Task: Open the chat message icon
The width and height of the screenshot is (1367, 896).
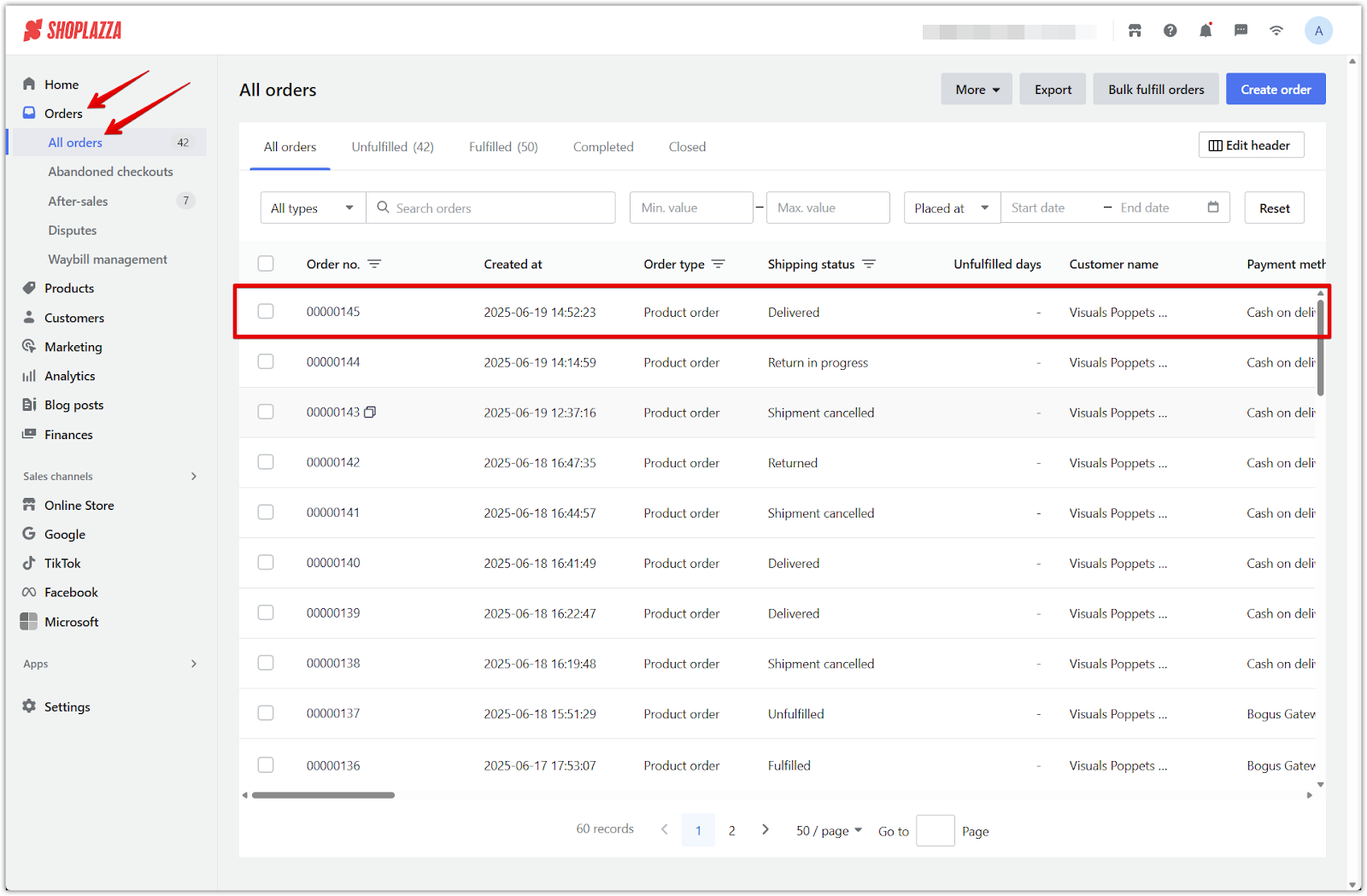Action: 1241,31
